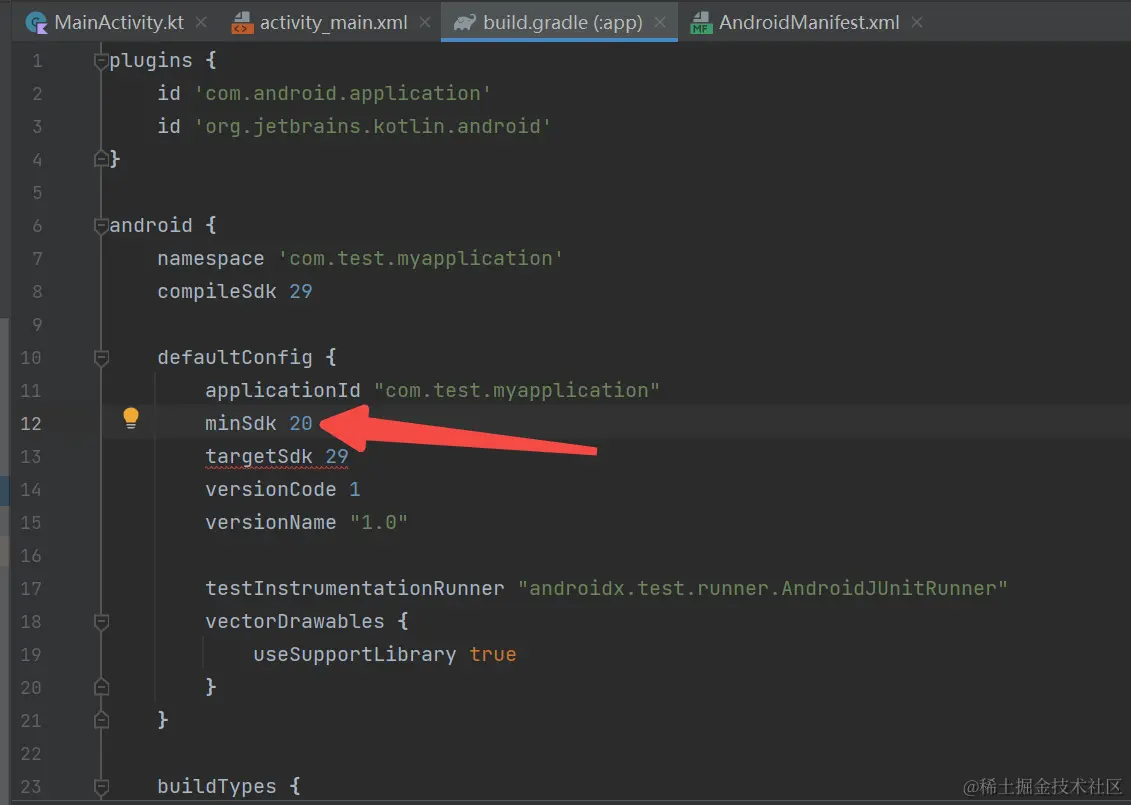Click the XML layout icon on activity_main.xml tab
This screenshot has width=1131, height=805.
click(x=242, y=23)
